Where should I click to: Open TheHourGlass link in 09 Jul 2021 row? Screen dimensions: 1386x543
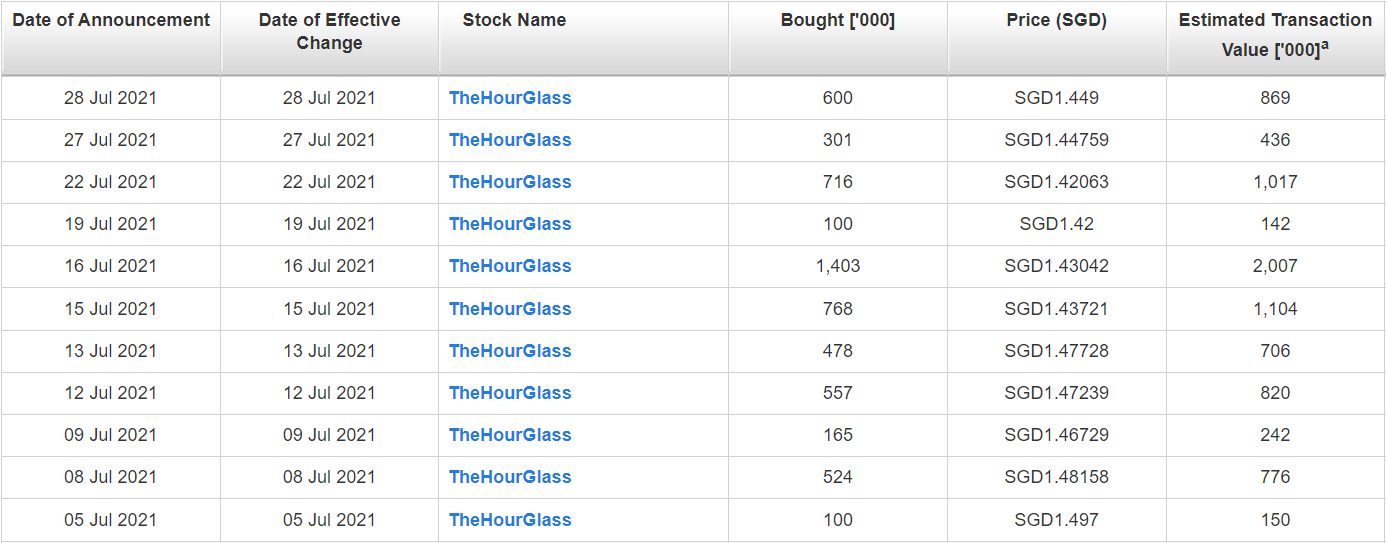510,435
